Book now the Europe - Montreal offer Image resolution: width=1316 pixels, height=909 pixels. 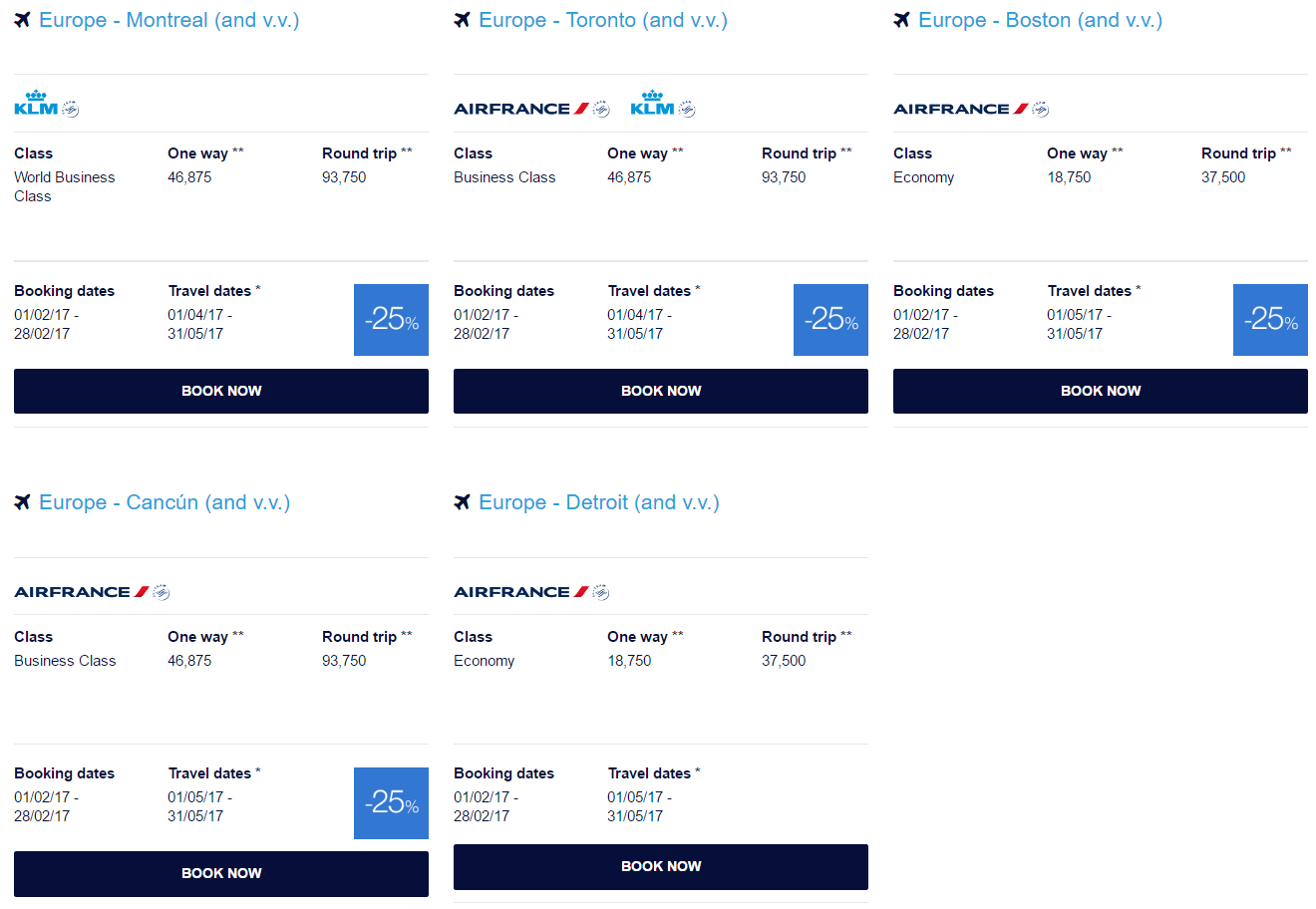(221, 391)
